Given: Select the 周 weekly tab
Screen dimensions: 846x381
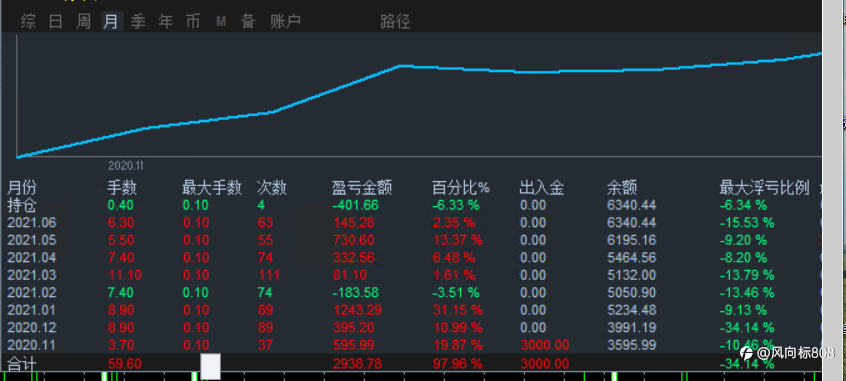Looking at the screenshot, I should coord(83,22).
